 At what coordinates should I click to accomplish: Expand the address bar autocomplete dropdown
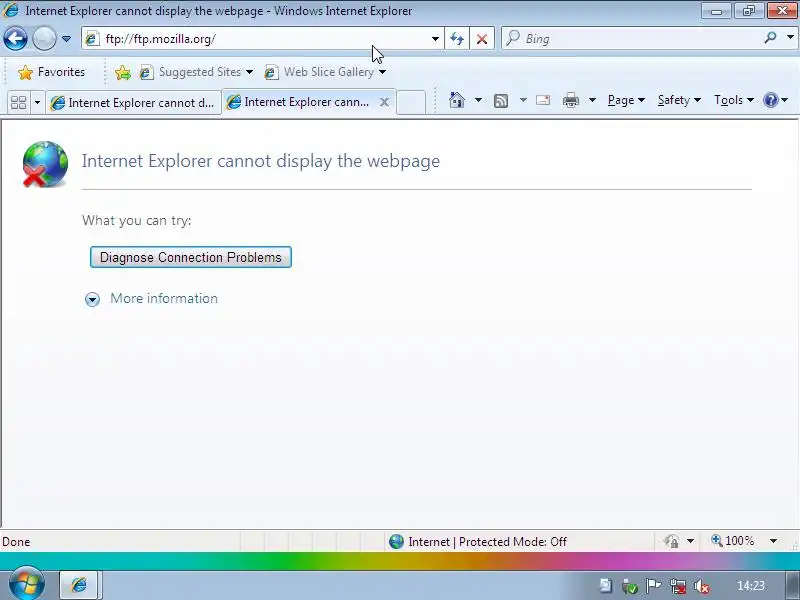coord(435,39)
